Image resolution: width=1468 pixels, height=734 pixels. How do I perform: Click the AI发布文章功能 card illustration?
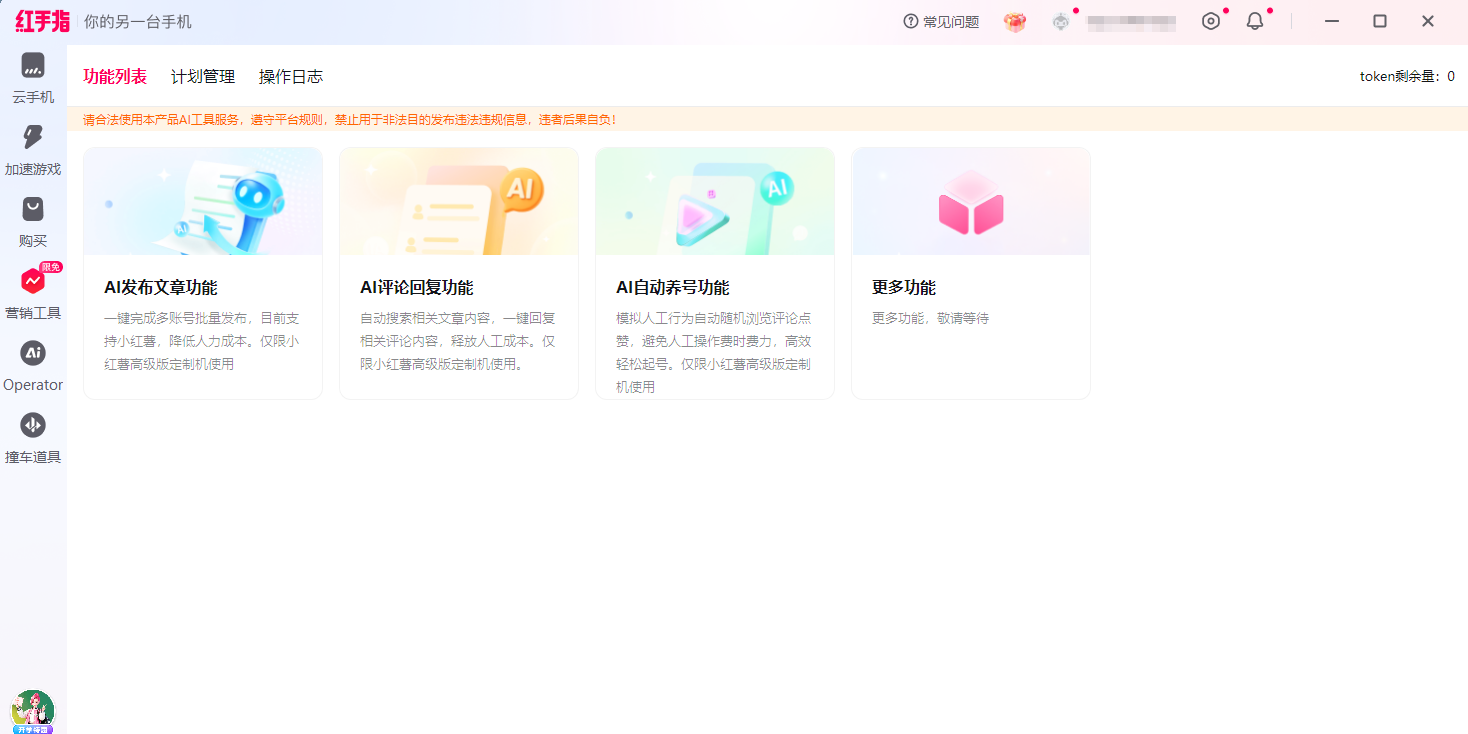click(203, 202)
